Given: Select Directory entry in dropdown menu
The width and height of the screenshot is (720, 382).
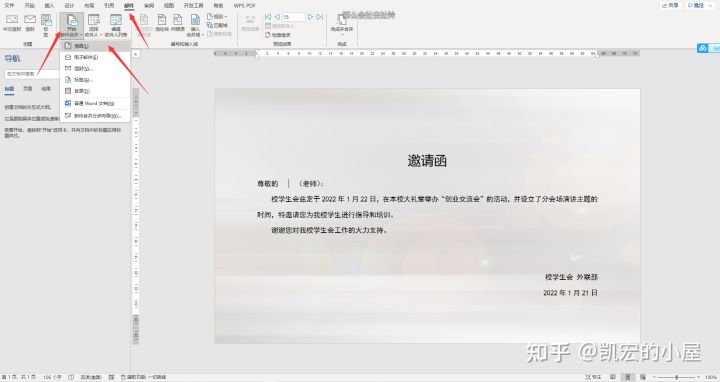Looking at the screenshot, I should [95, 91].
